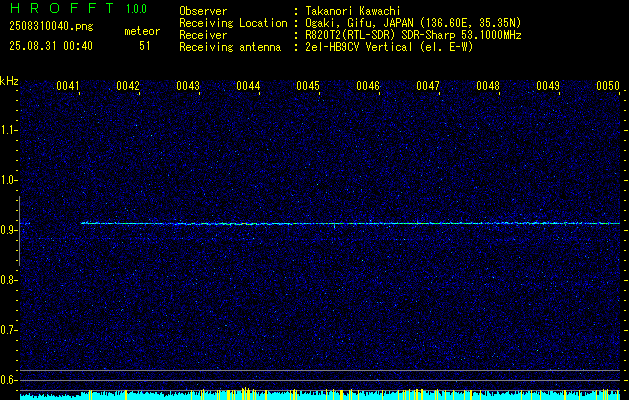Click the 0041 time marker
629x400 pixels.
click(x=67, y=85)
